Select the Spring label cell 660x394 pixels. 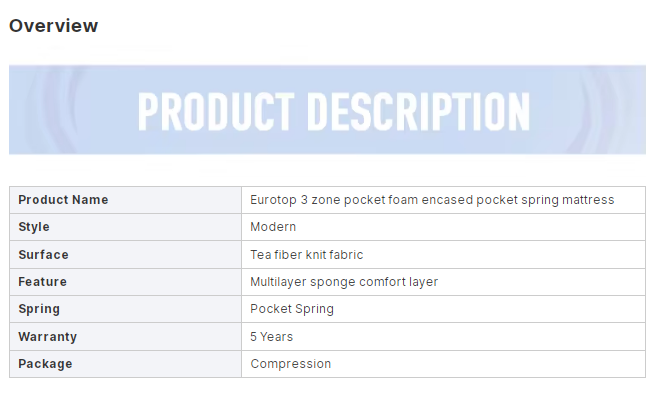pyautogui.click(x=125, y=309)
